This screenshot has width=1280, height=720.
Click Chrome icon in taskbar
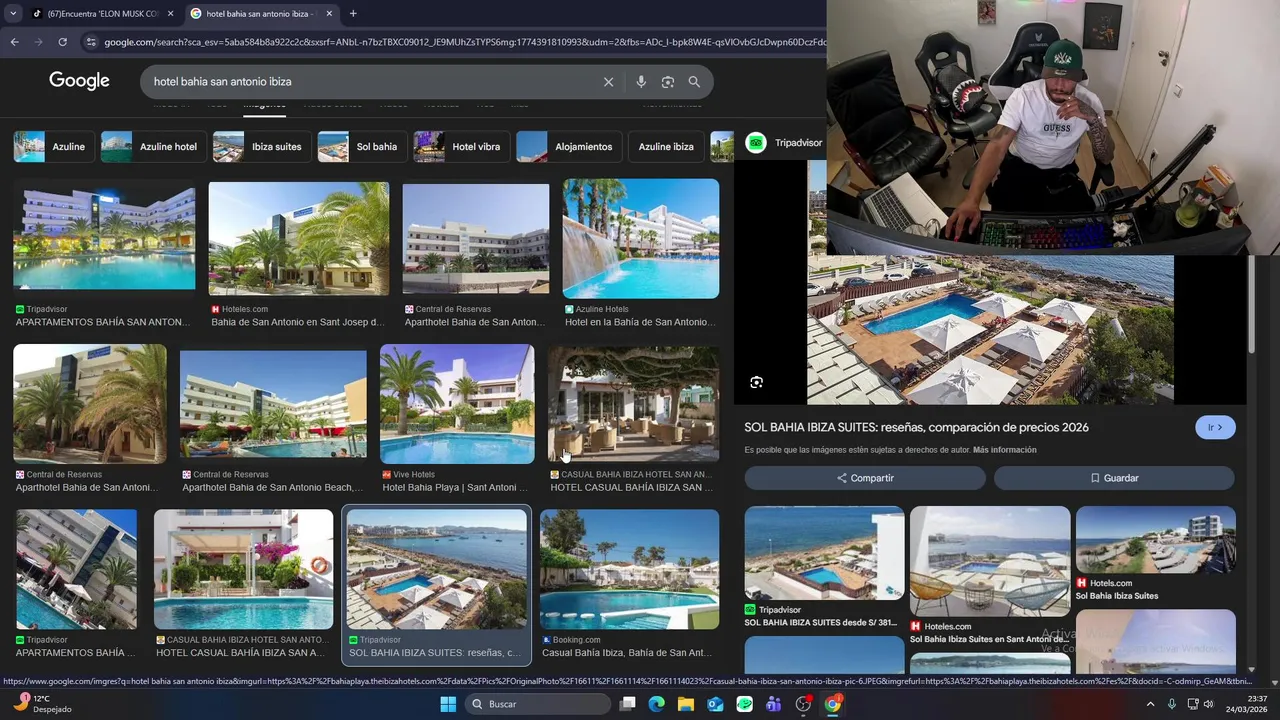coord(832,704)
